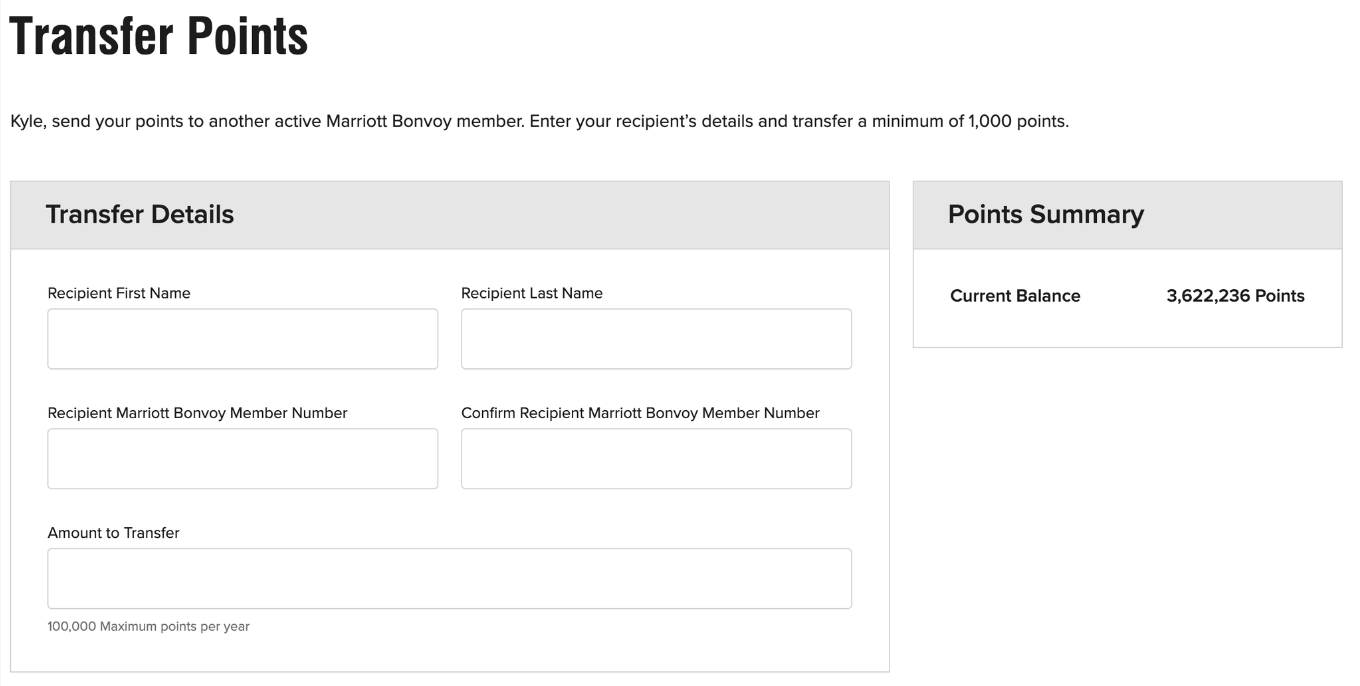
Task: Click the "100,000 Maximum points per year" hint
Action: [148, 627]
